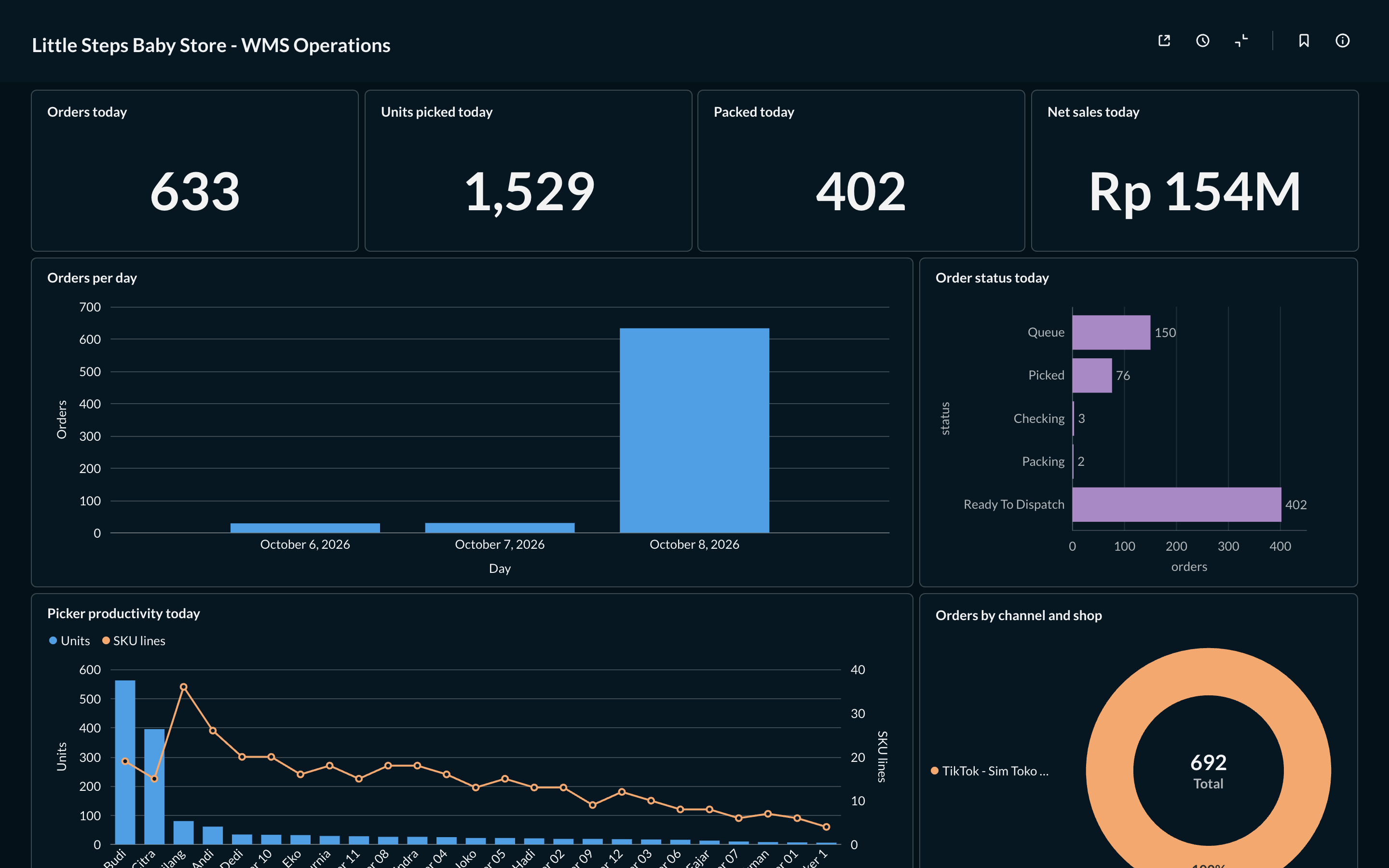
Task: Select the Picked status bar
Action: coord(1092,376)
